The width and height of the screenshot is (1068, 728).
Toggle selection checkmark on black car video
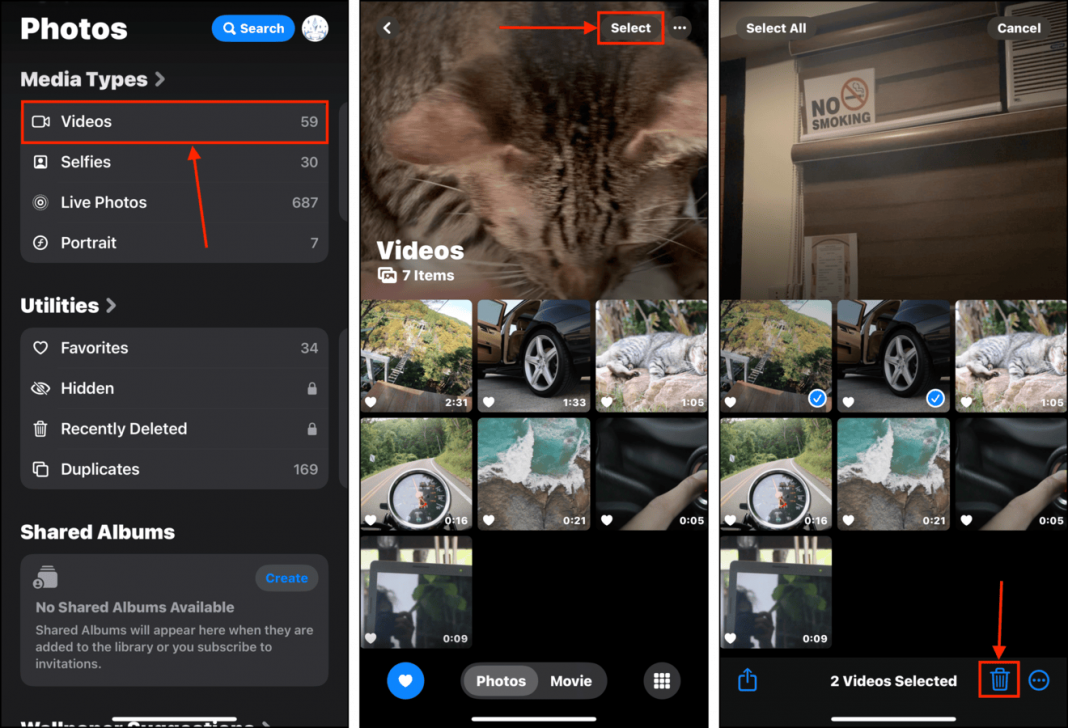pos(936,398)
